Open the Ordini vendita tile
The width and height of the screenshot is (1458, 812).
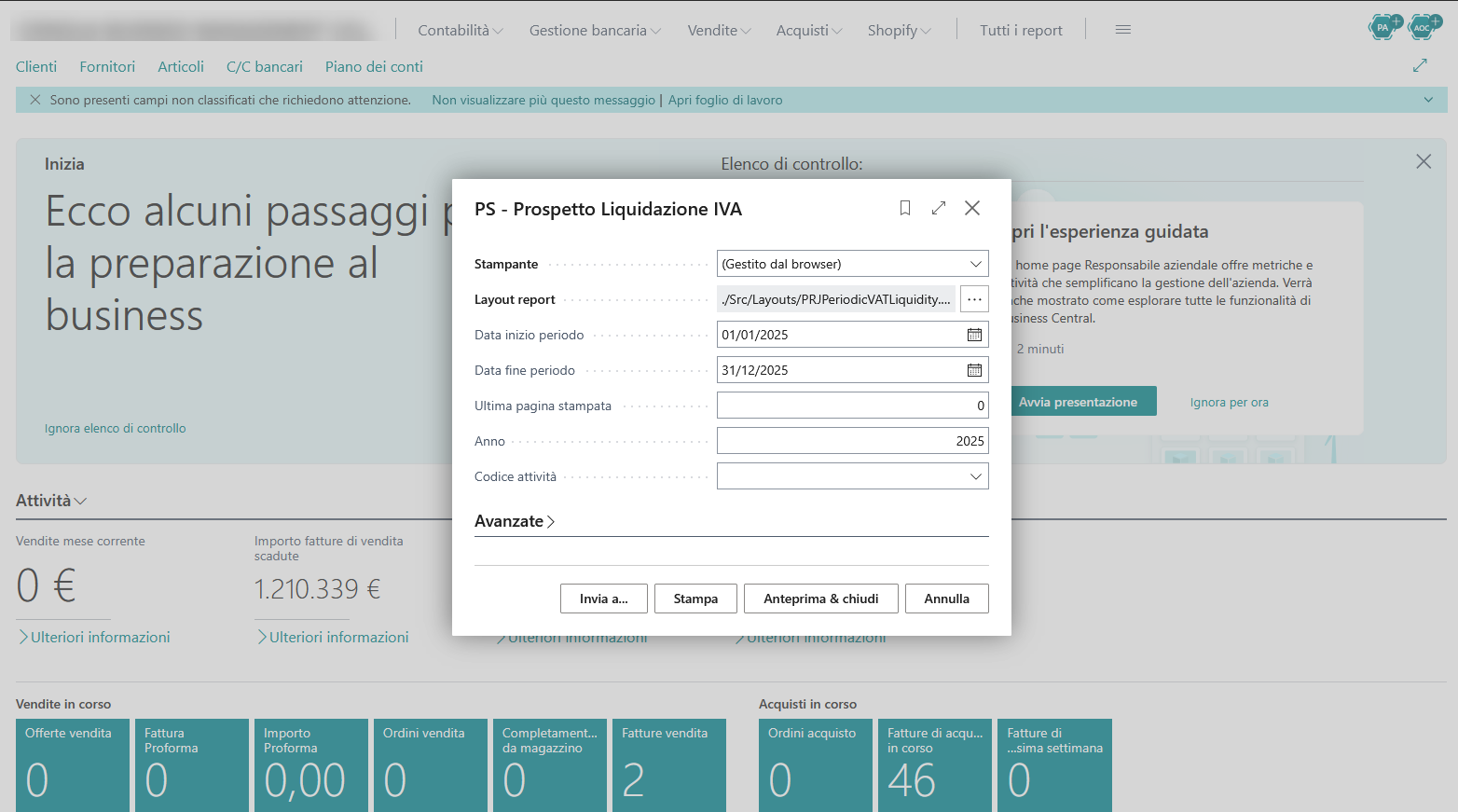tap(431, 765)
